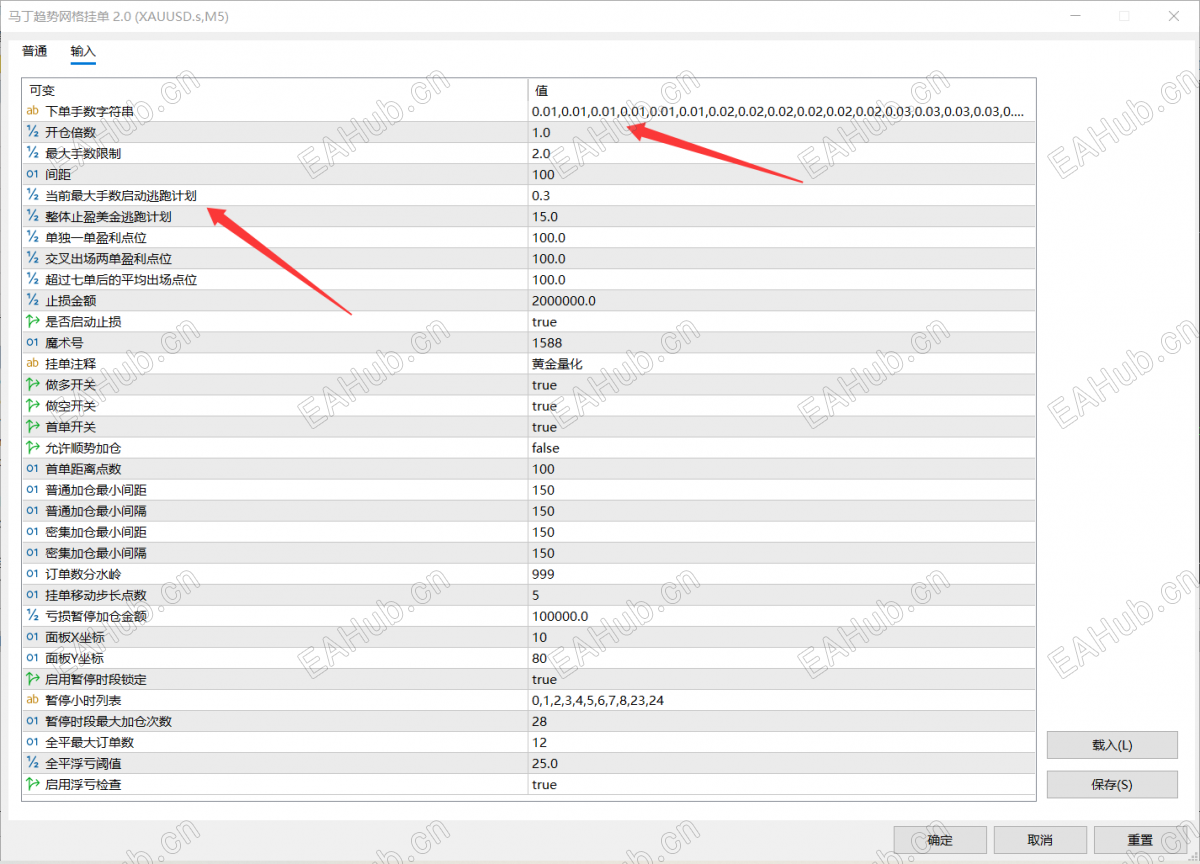Select the 输入 tab
1200x864 pixels.
(83, 51)
